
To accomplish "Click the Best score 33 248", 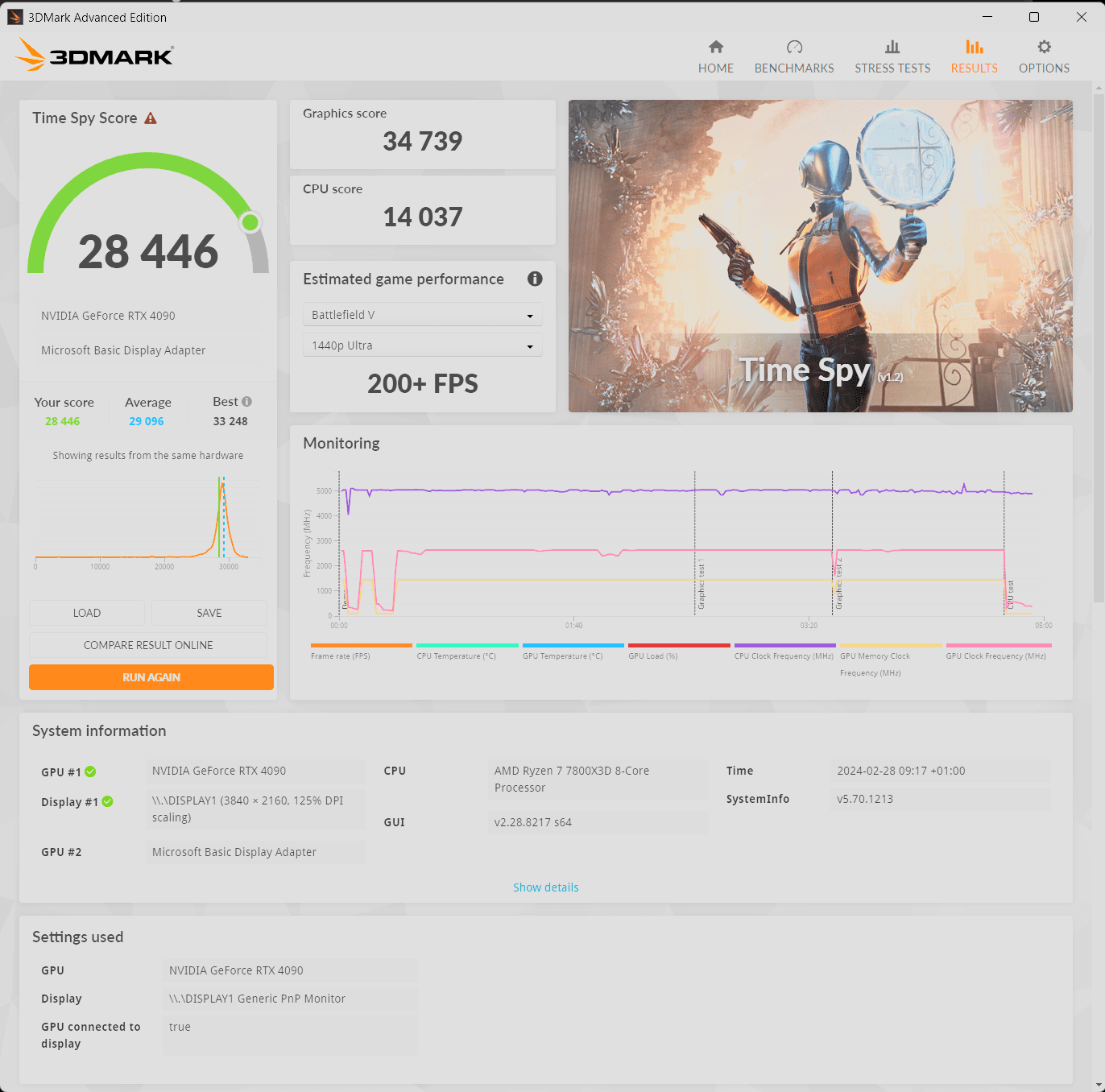I will click(230, 421).
